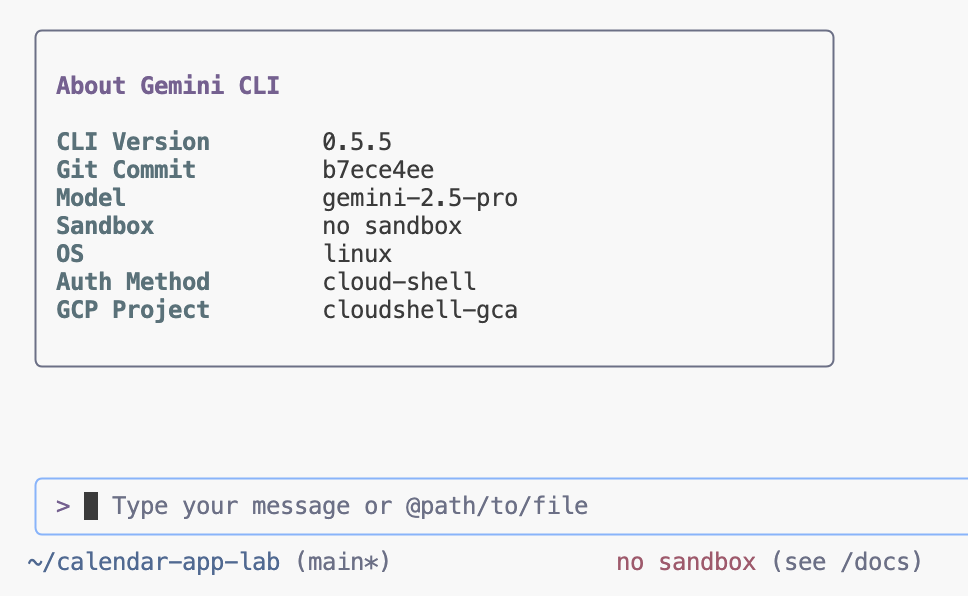The image size is (968, 596).
Task: Select the "cloudshell-gca" project value
Action: coord(420,310)
